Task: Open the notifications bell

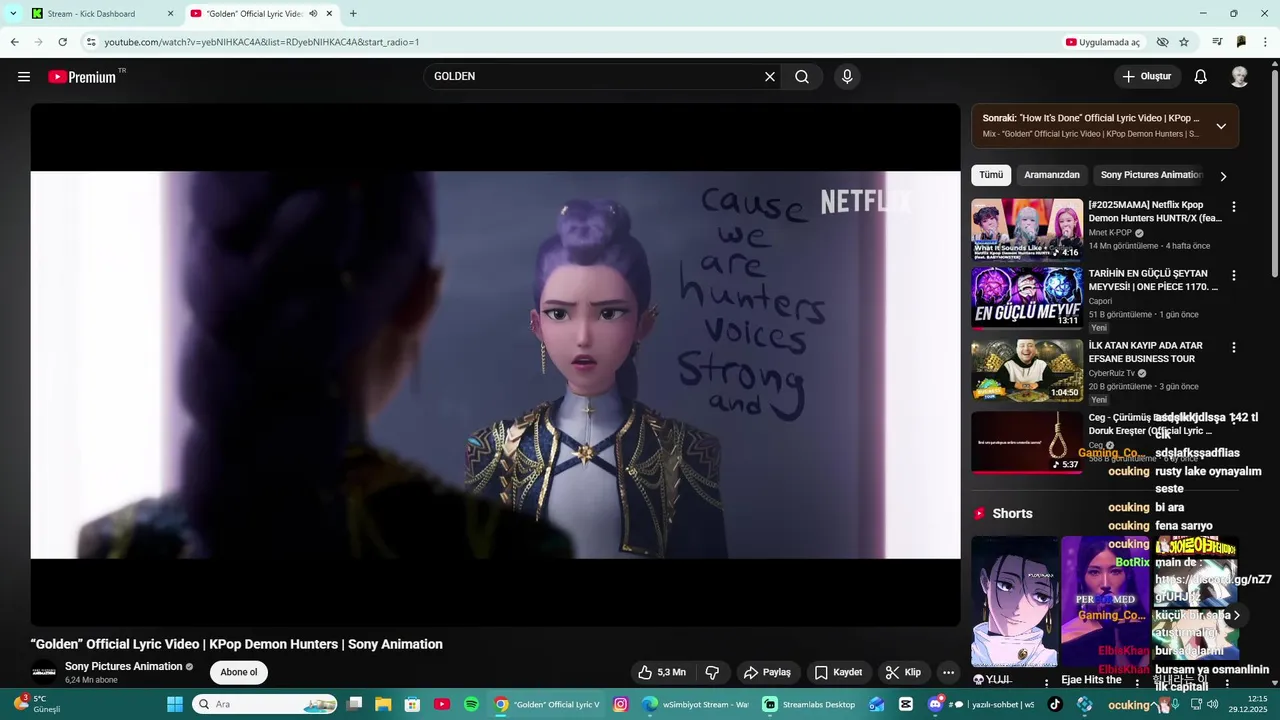Action: [x=1201, y=77]
